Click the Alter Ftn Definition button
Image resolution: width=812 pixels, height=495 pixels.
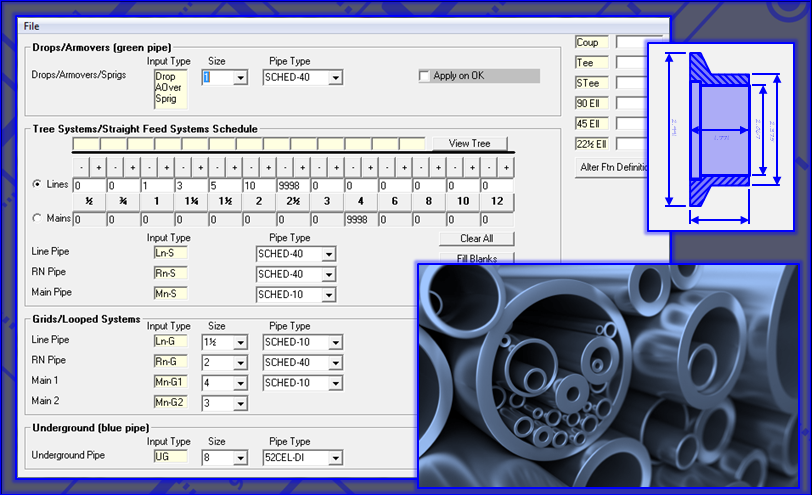[614, 168]
